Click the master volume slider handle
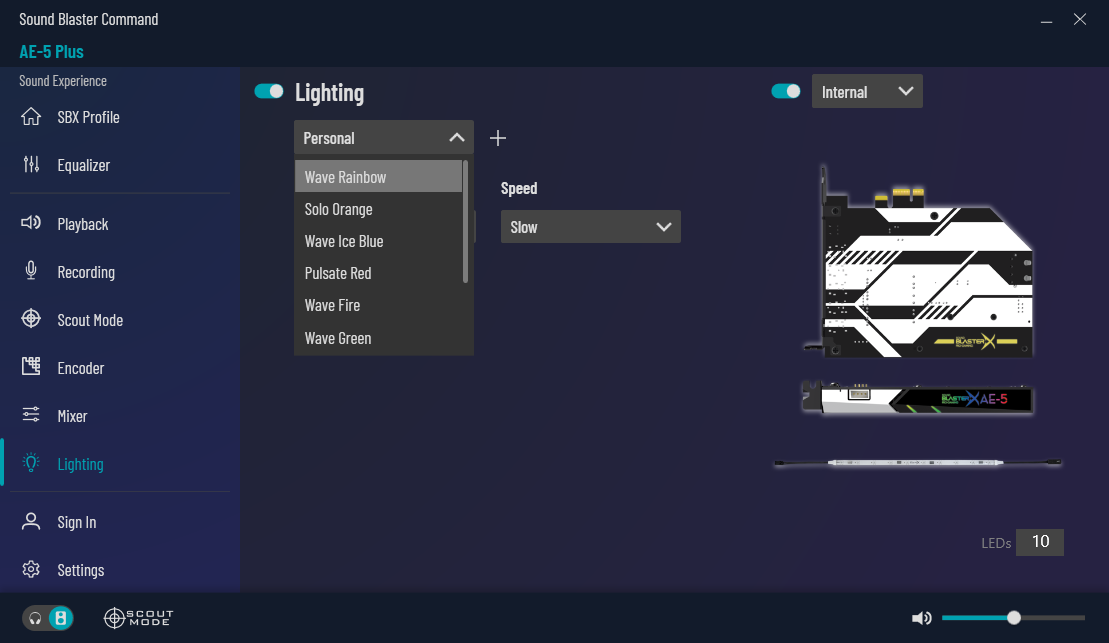This screenshot has height=643, width=1109. pyautogui.click(x=1014, y=618)
